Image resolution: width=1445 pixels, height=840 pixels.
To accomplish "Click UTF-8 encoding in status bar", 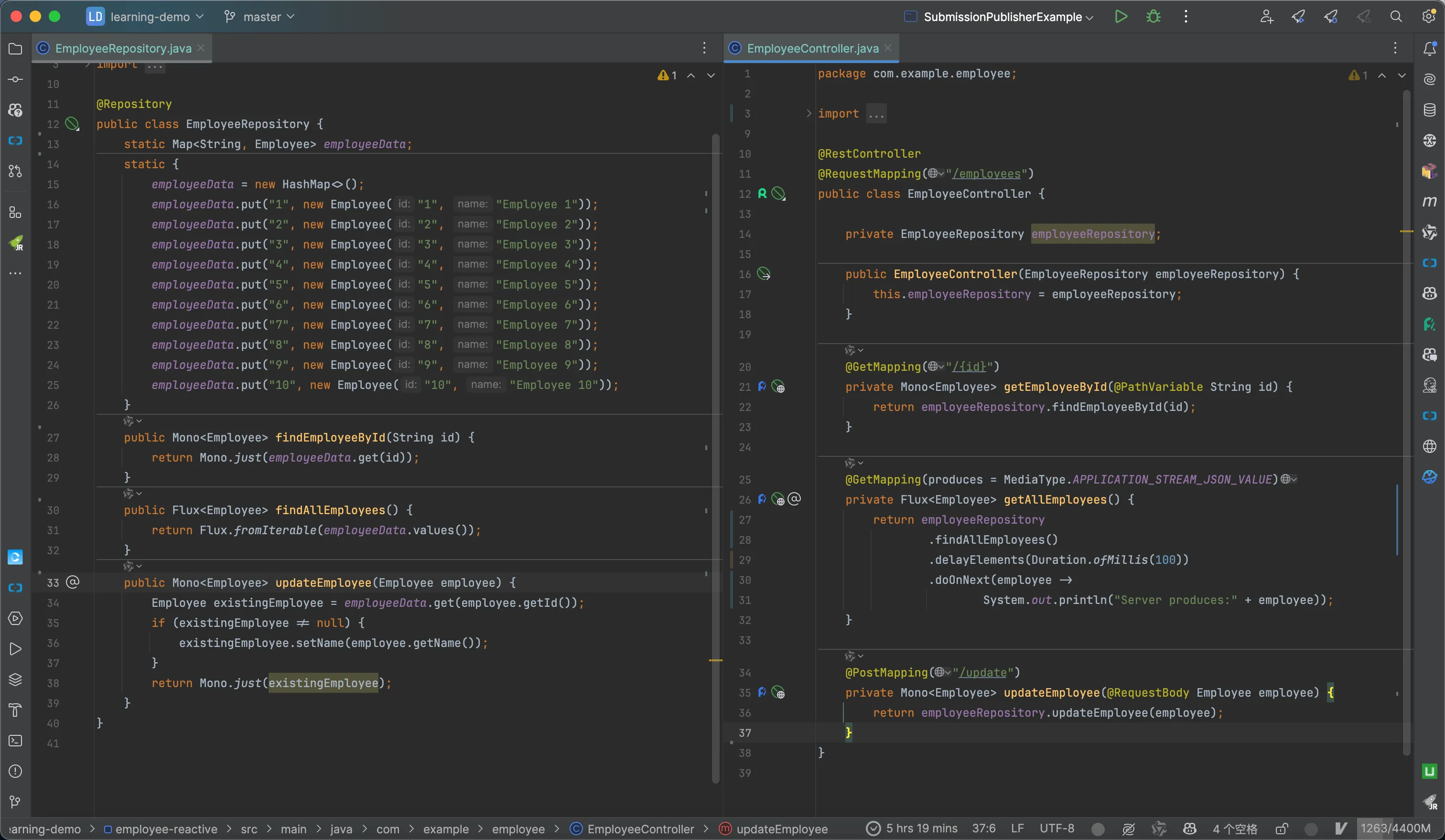I will (1057, 829).
